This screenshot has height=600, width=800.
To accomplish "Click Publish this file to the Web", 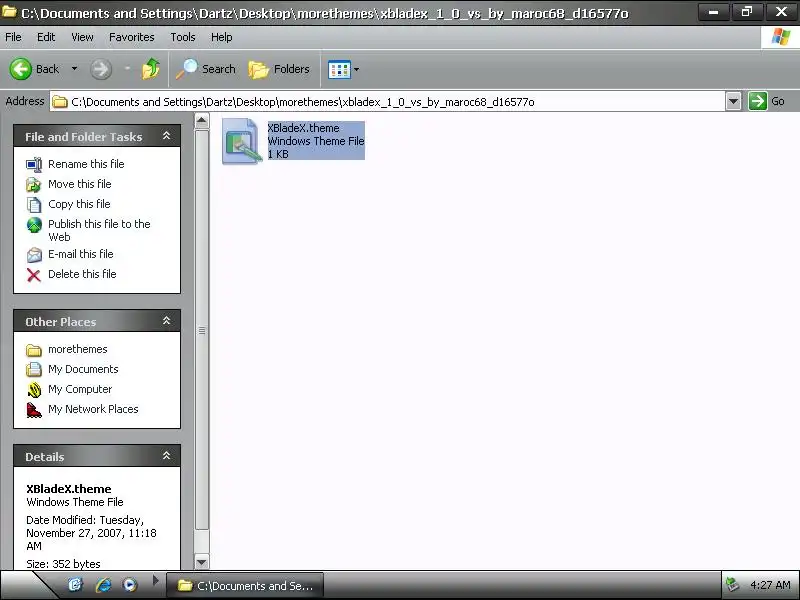I will coord(99,230).
